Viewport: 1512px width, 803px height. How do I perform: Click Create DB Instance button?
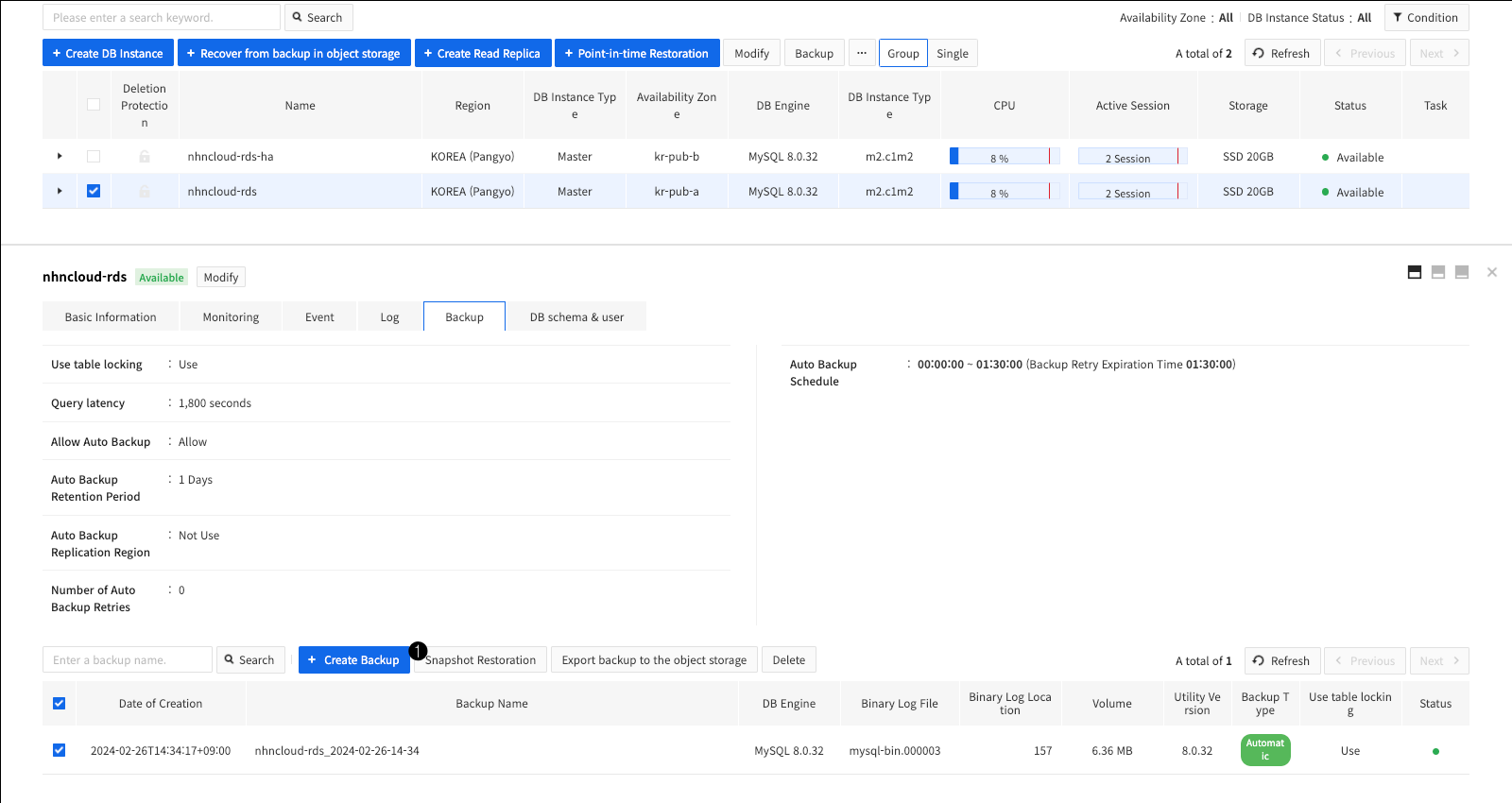[x=108, y=53]
